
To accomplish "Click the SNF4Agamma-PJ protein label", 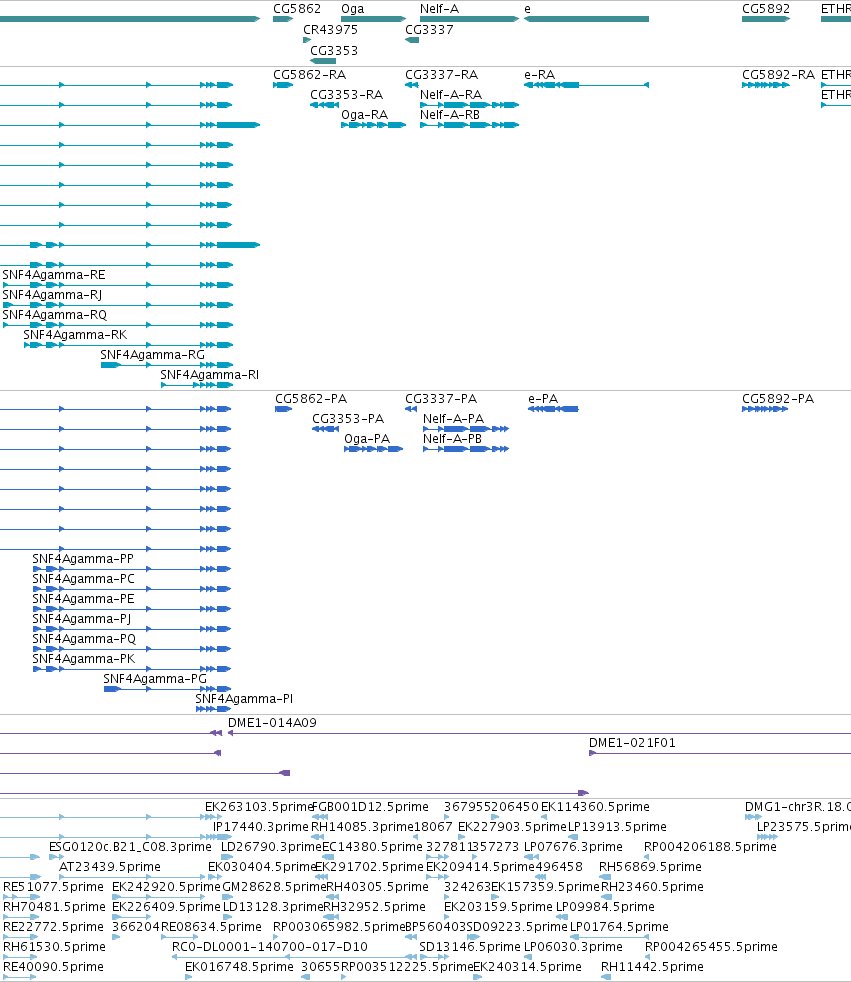I will [x=82, y=619].
